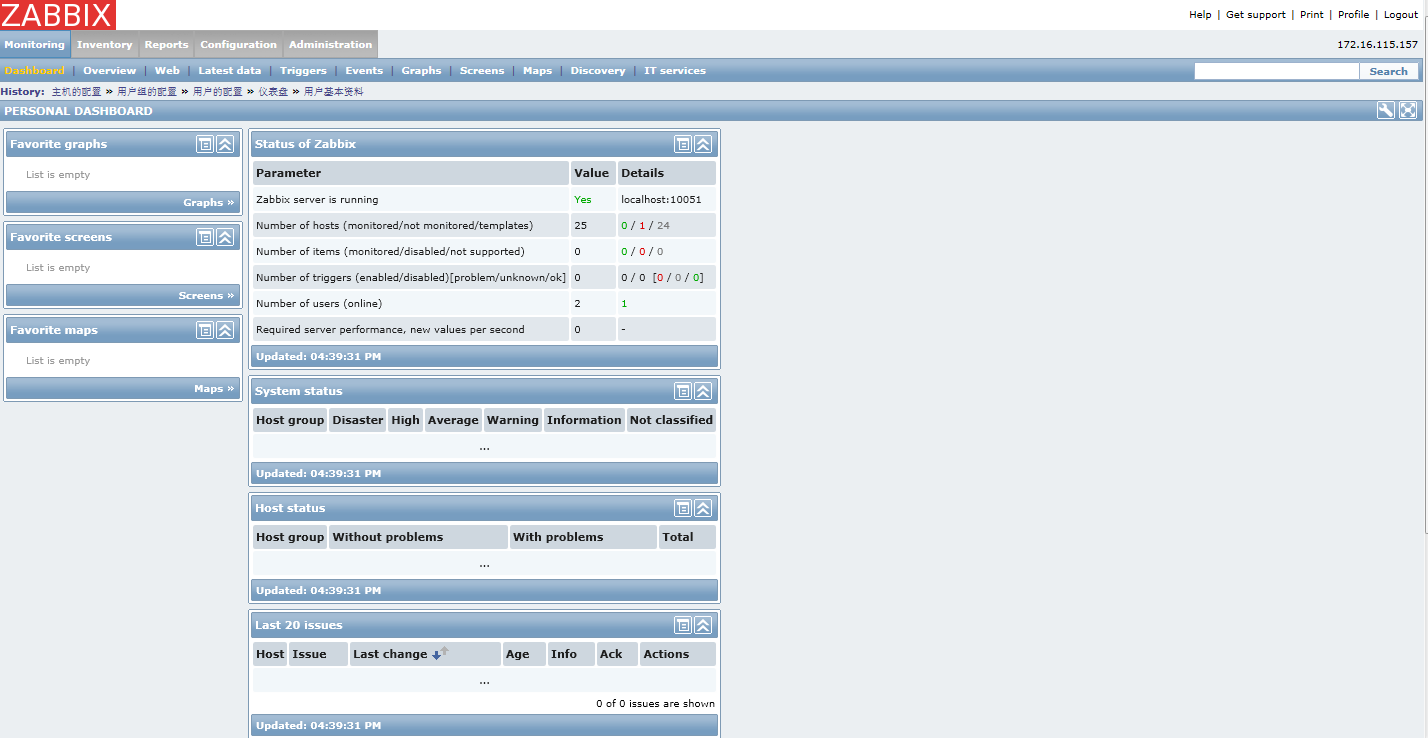Collapse the Favorite maps widget
Screen dimensions: 1428x738
[x=225, y=330]
